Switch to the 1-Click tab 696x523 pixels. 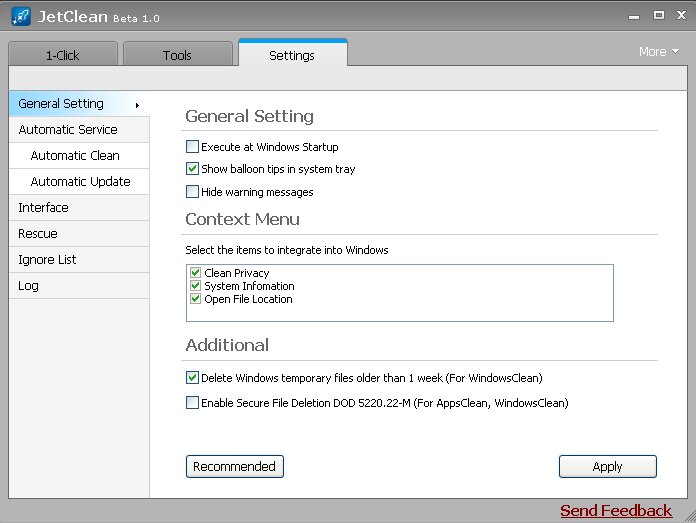(63, 55)
